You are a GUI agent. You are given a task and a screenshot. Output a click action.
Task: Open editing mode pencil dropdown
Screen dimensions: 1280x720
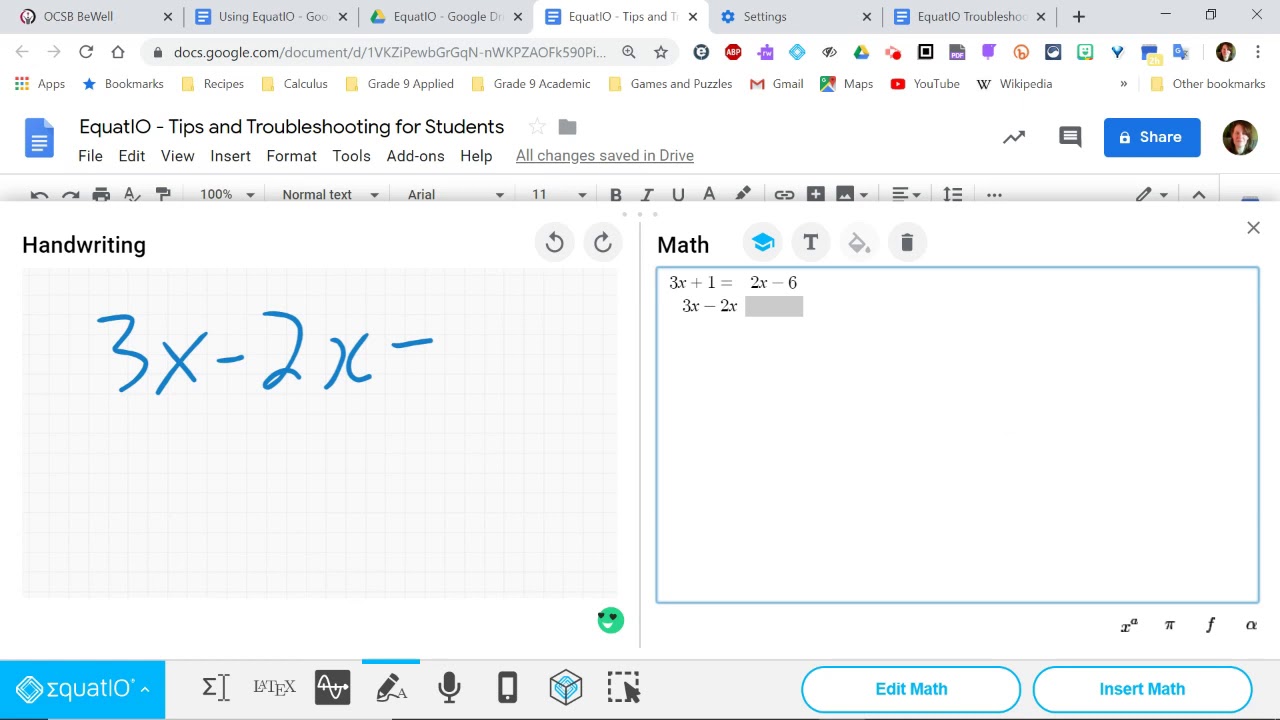(x=1151, y=194)
